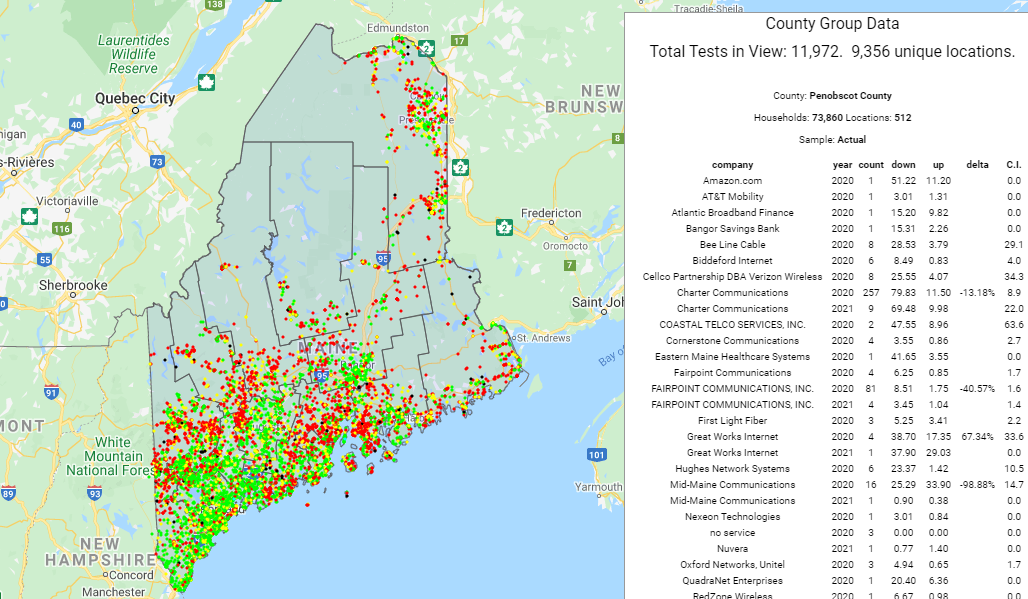Image resolution: width=1028 pixels, height=599 pixels.
Task: Click the Route 116 highway shield
Action: click(x=62, y=229)
